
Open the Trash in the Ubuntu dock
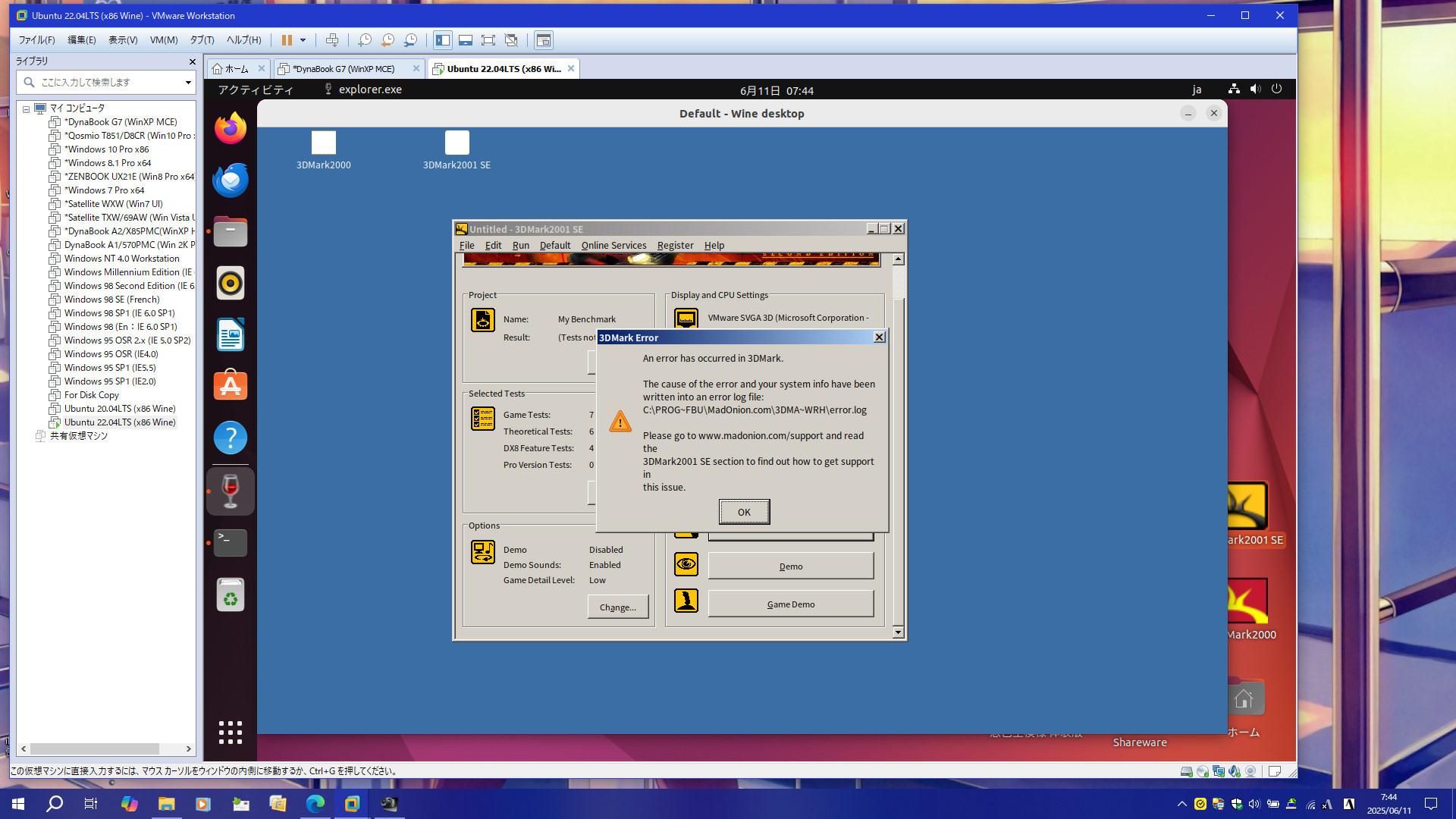pos(231,595)
